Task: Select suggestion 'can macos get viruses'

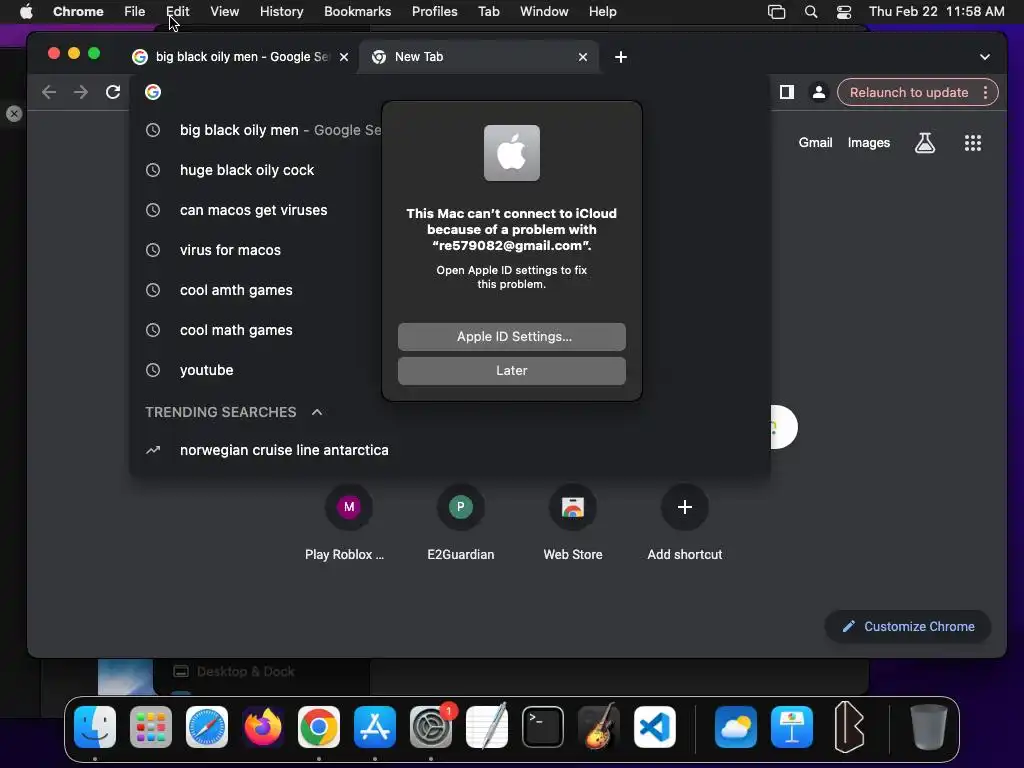Action: coord(451,210)
